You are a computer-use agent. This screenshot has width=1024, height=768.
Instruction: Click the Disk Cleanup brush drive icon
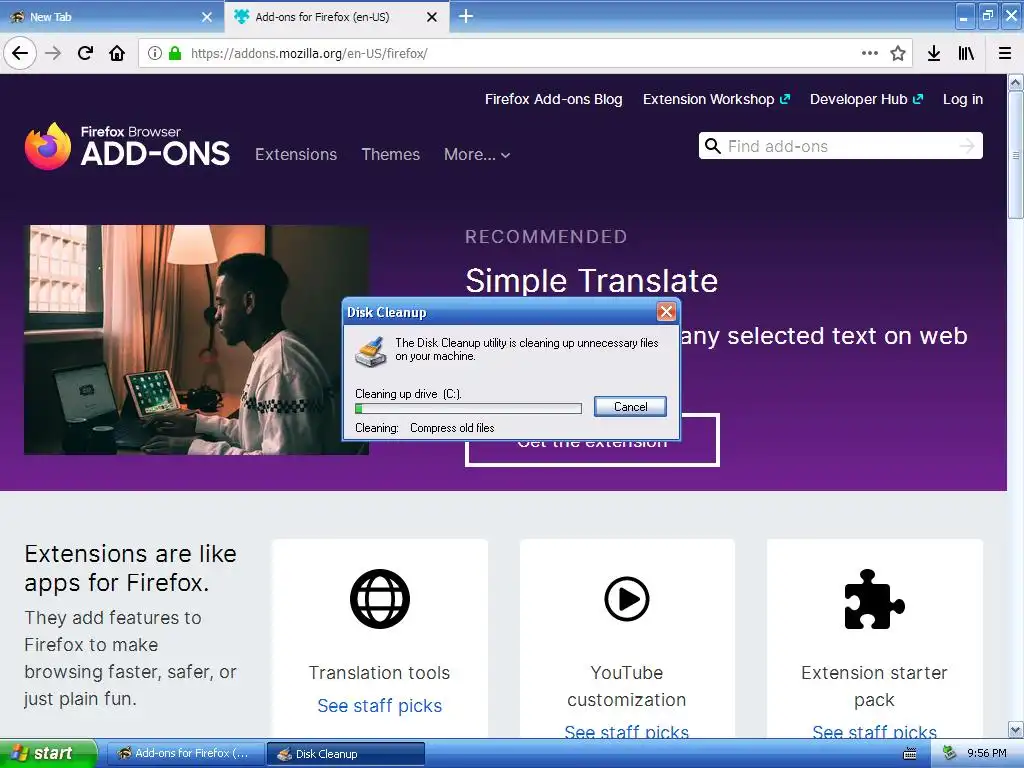coord(370,351)
